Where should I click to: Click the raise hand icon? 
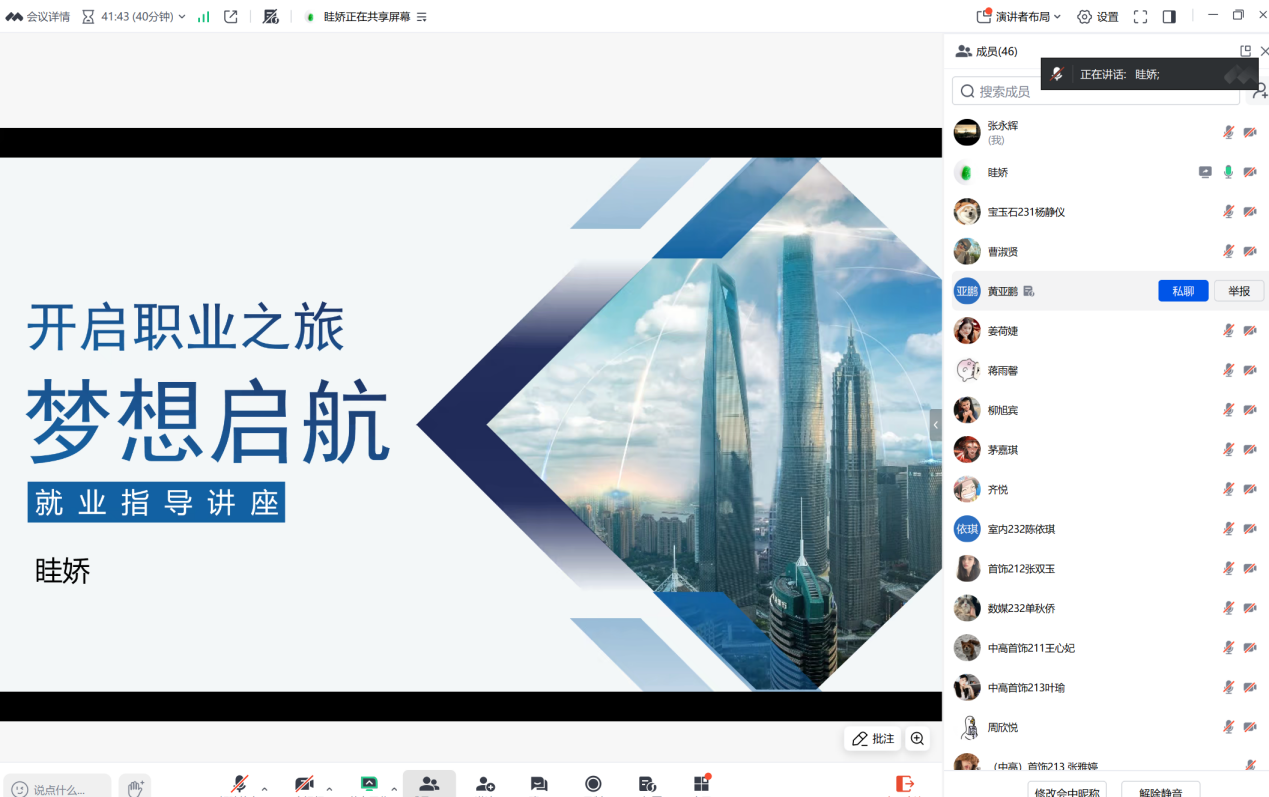coord(135,788)
